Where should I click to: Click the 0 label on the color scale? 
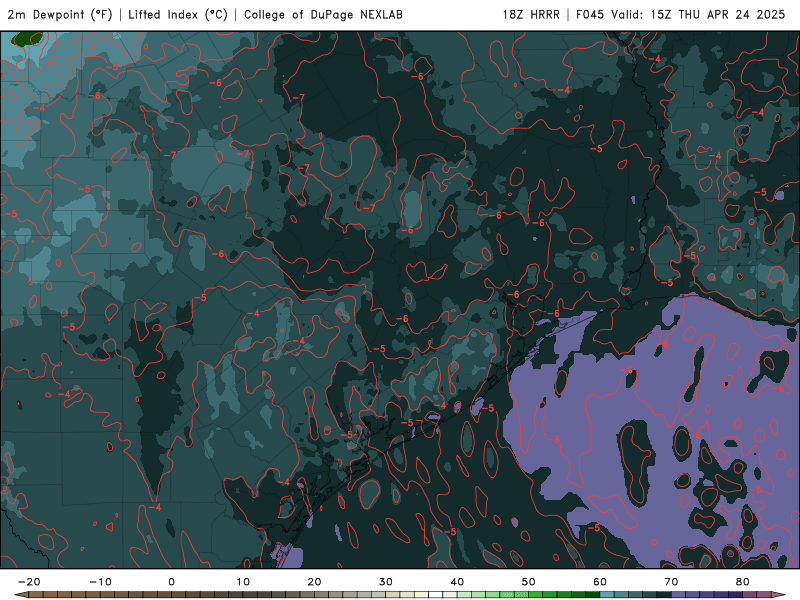point(171,582)
